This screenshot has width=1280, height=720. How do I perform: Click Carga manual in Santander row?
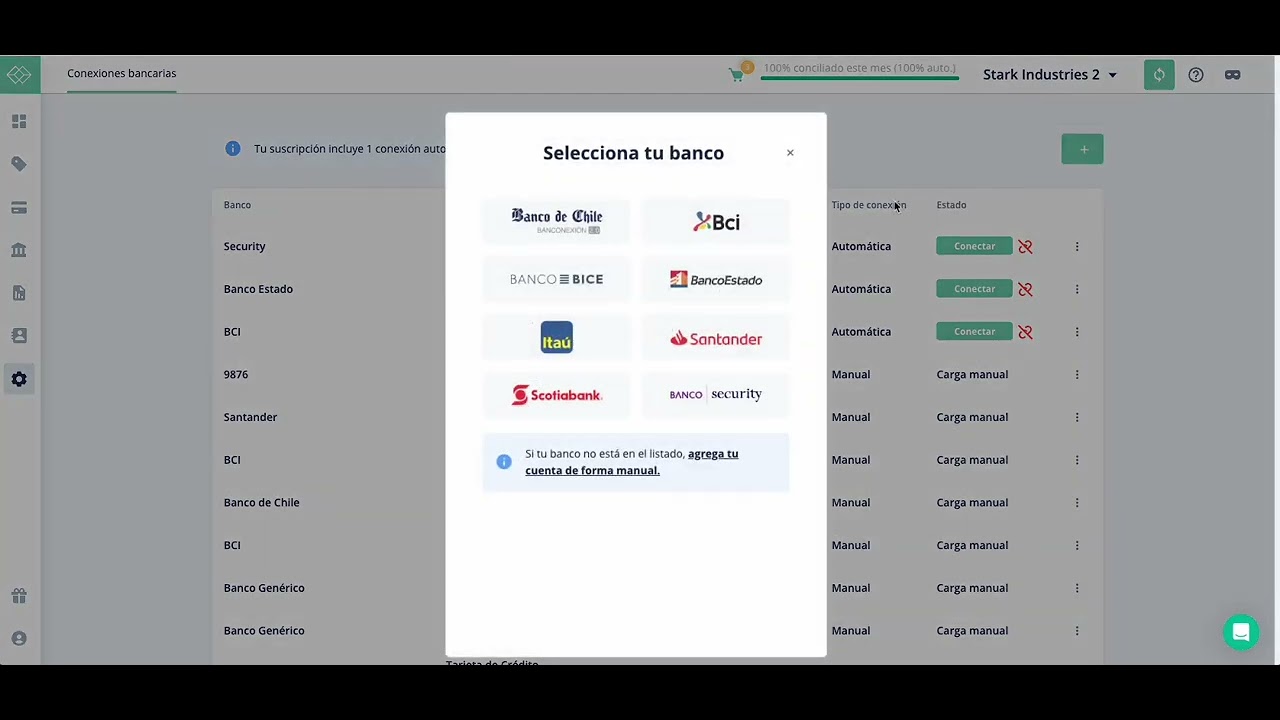pos(972,417)
